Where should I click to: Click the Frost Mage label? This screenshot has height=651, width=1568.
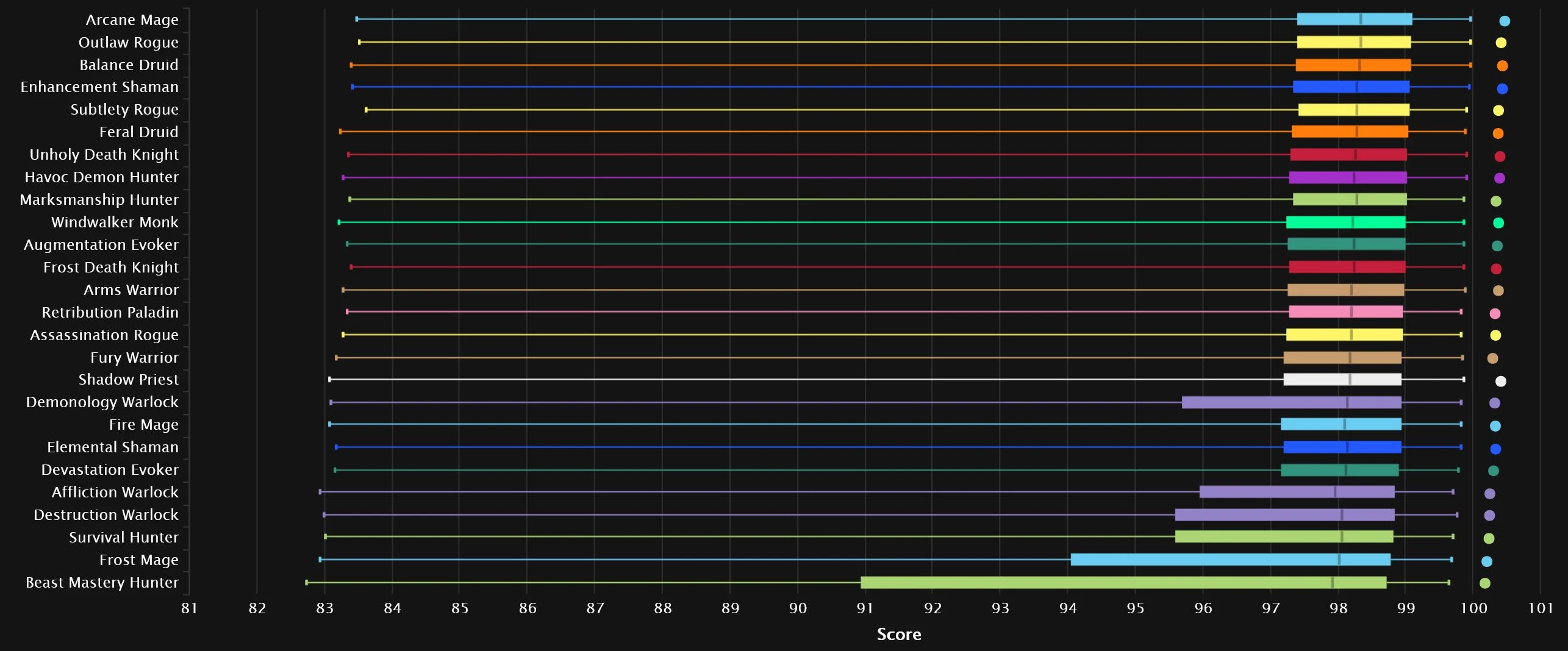click(139, 560)
